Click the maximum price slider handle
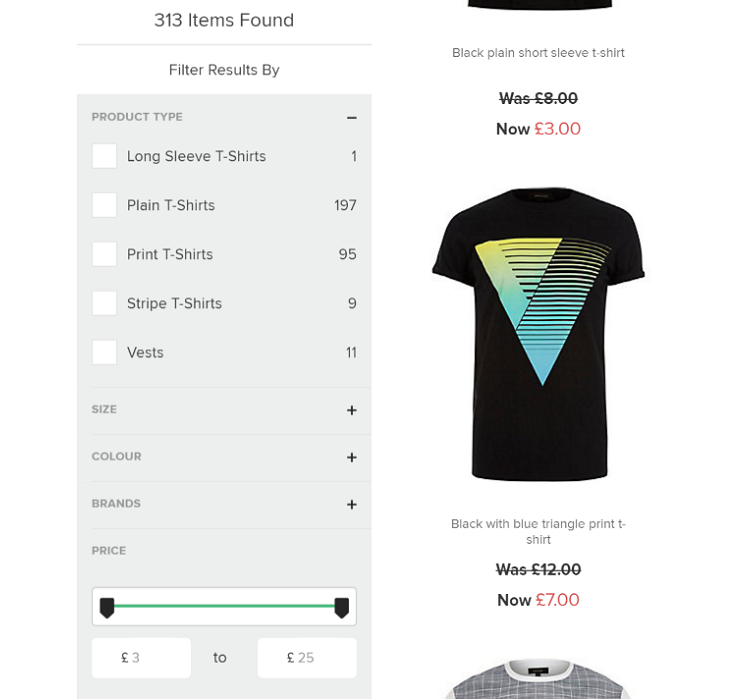 (342, 608)
